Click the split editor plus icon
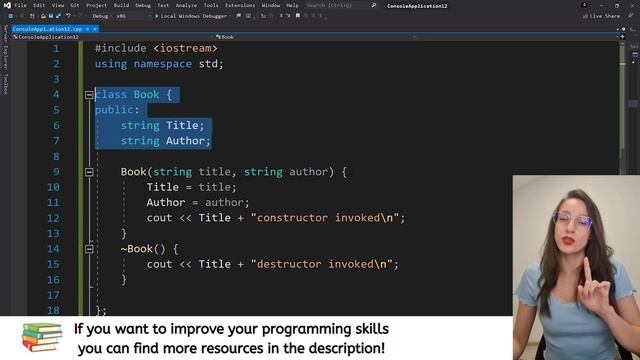Viewport: 640px width, 360px height. [622, 37]
